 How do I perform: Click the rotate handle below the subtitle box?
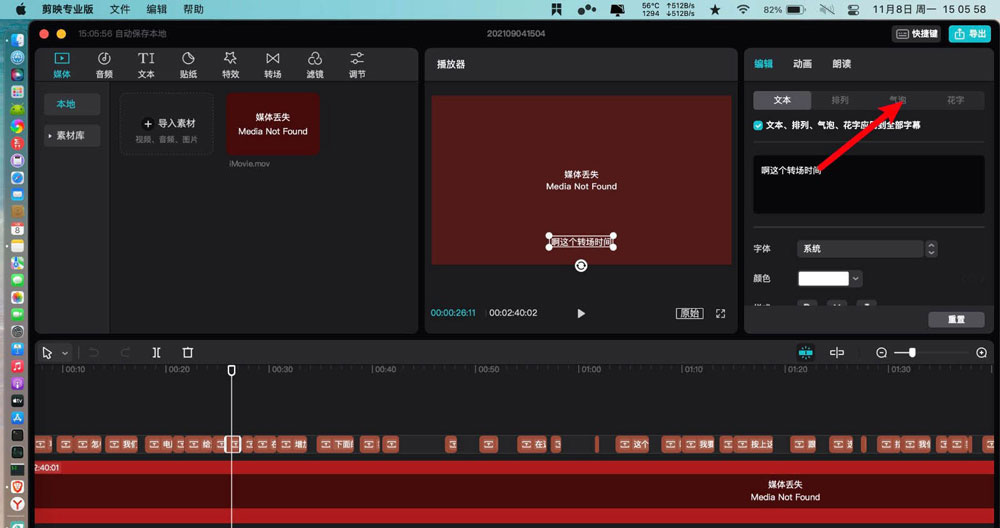pos(581,265)
